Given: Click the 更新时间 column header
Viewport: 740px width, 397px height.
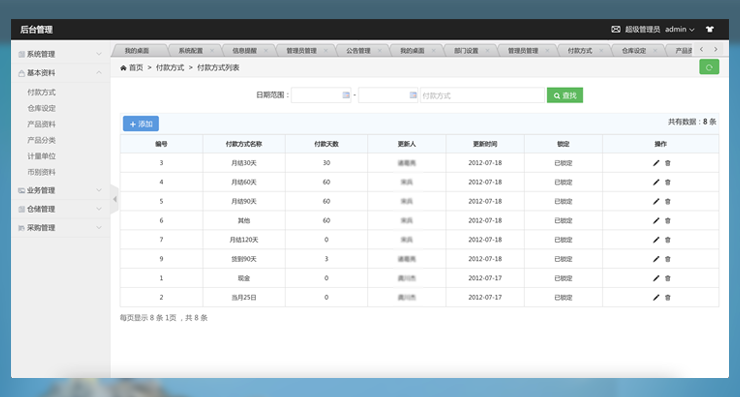Looking at the screenshot, I should coord(485,144).
